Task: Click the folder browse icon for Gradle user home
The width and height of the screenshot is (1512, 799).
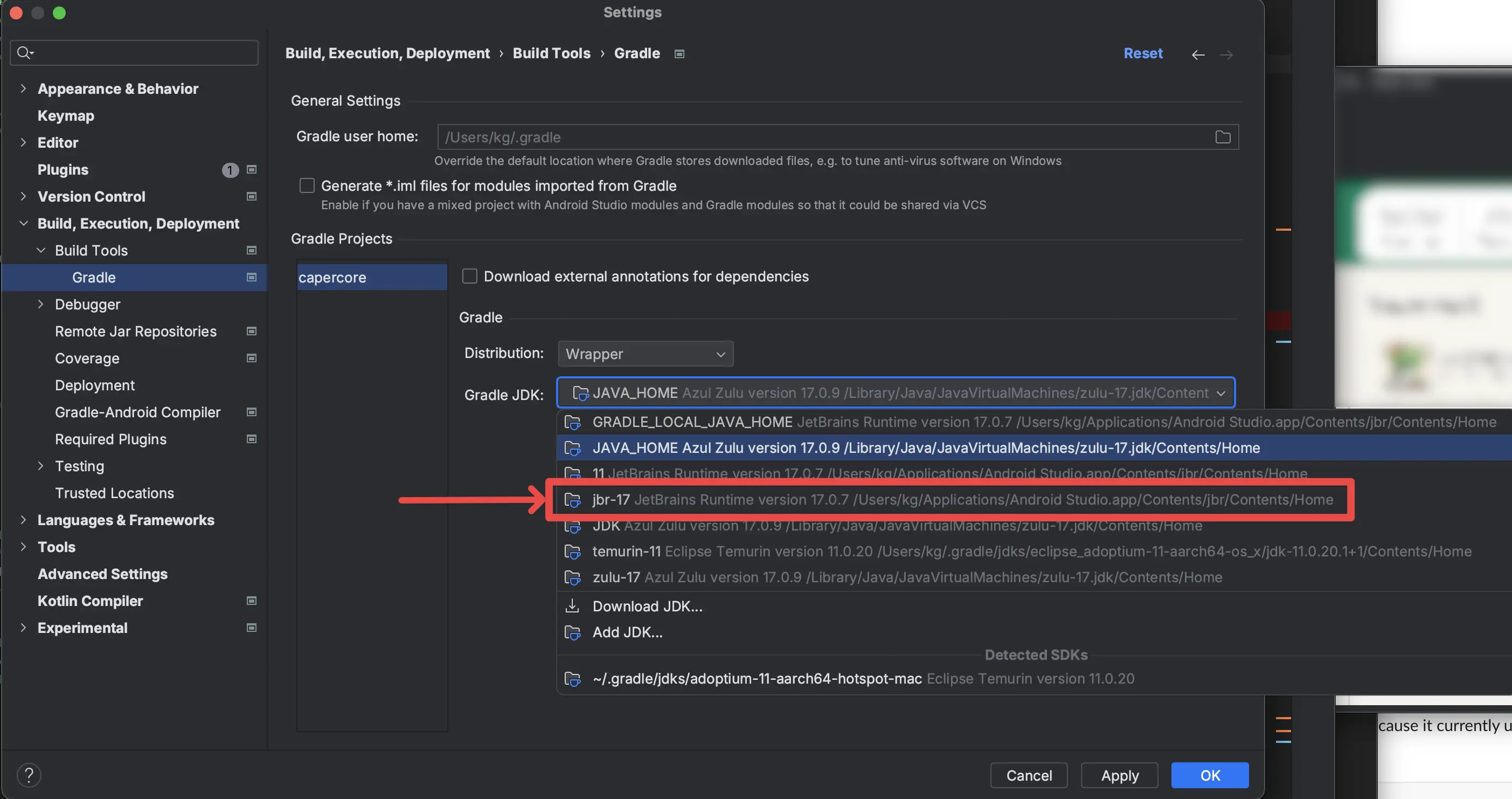Action: [x=1222, y=137]
